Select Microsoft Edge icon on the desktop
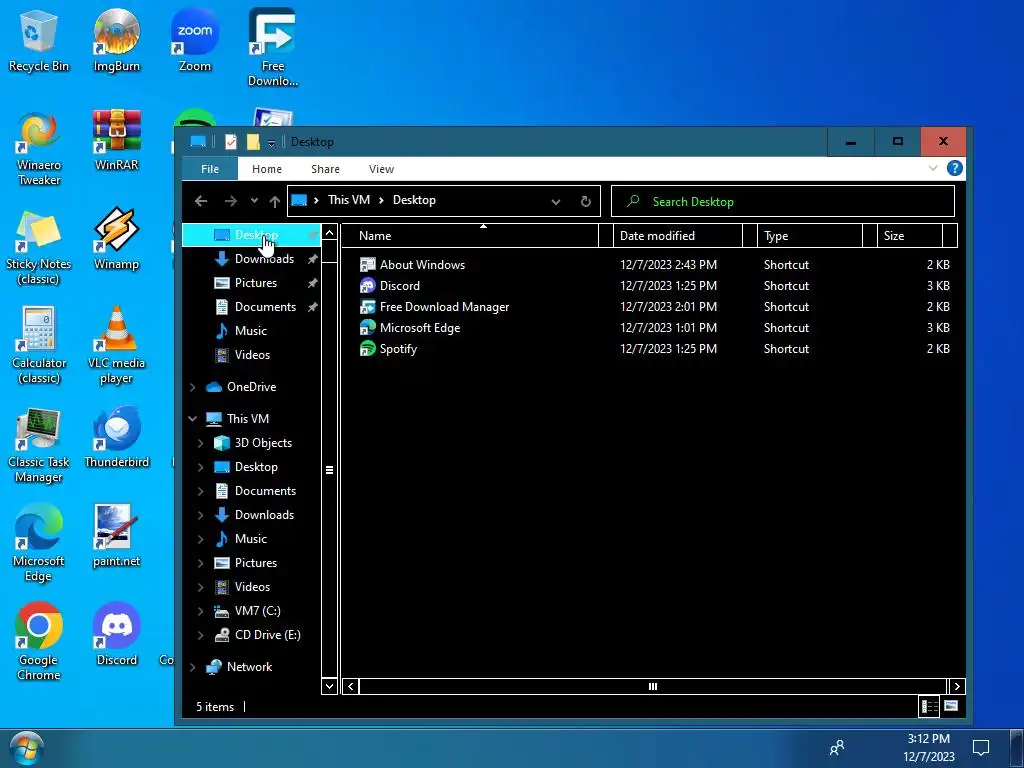Screen dimensions: 1024x768 [x=38, y=543]
